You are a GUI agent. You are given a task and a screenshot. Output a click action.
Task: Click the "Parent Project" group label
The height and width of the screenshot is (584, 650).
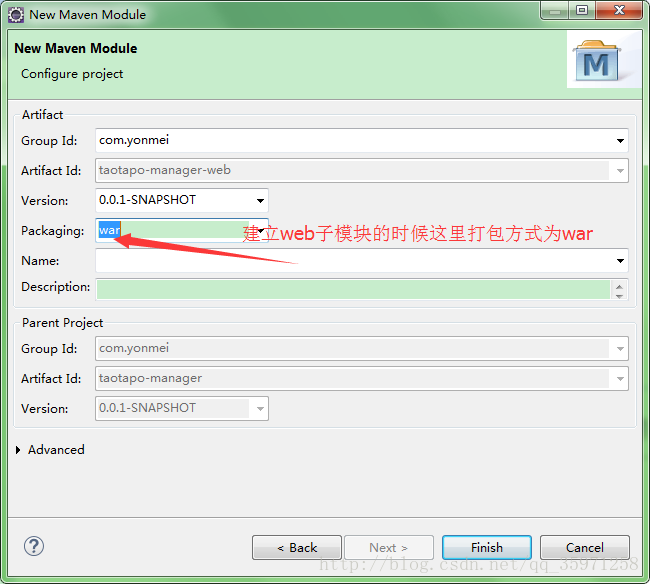click(x=62, y=323)
